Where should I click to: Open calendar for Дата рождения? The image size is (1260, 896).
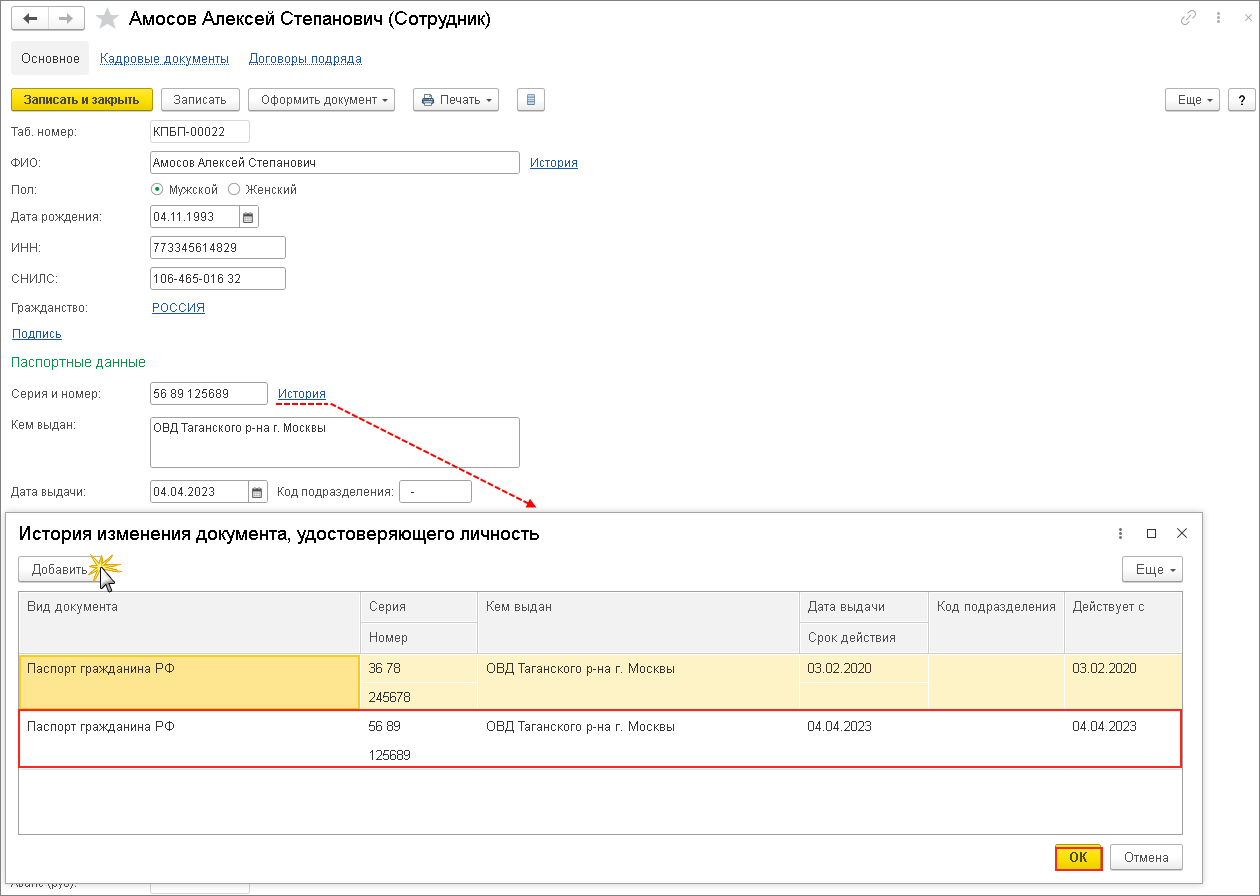point(249,217)
